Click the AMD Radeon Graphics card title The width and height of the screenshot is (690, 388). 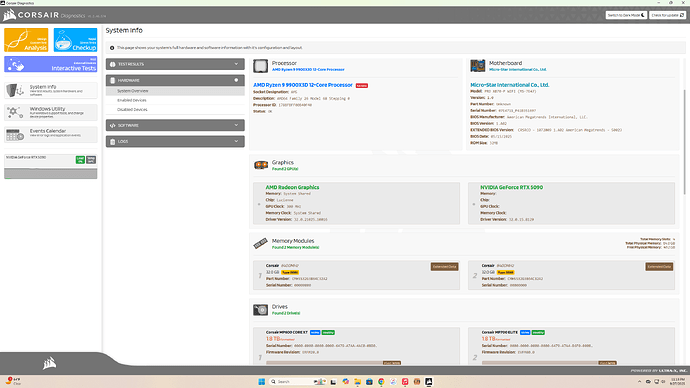292,187
